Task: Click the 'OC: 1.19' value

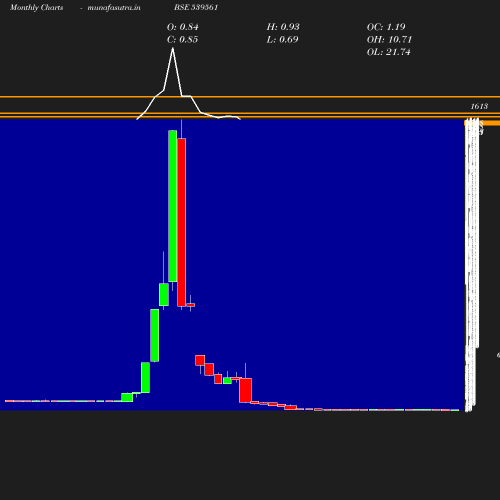Action: (386, 27)
